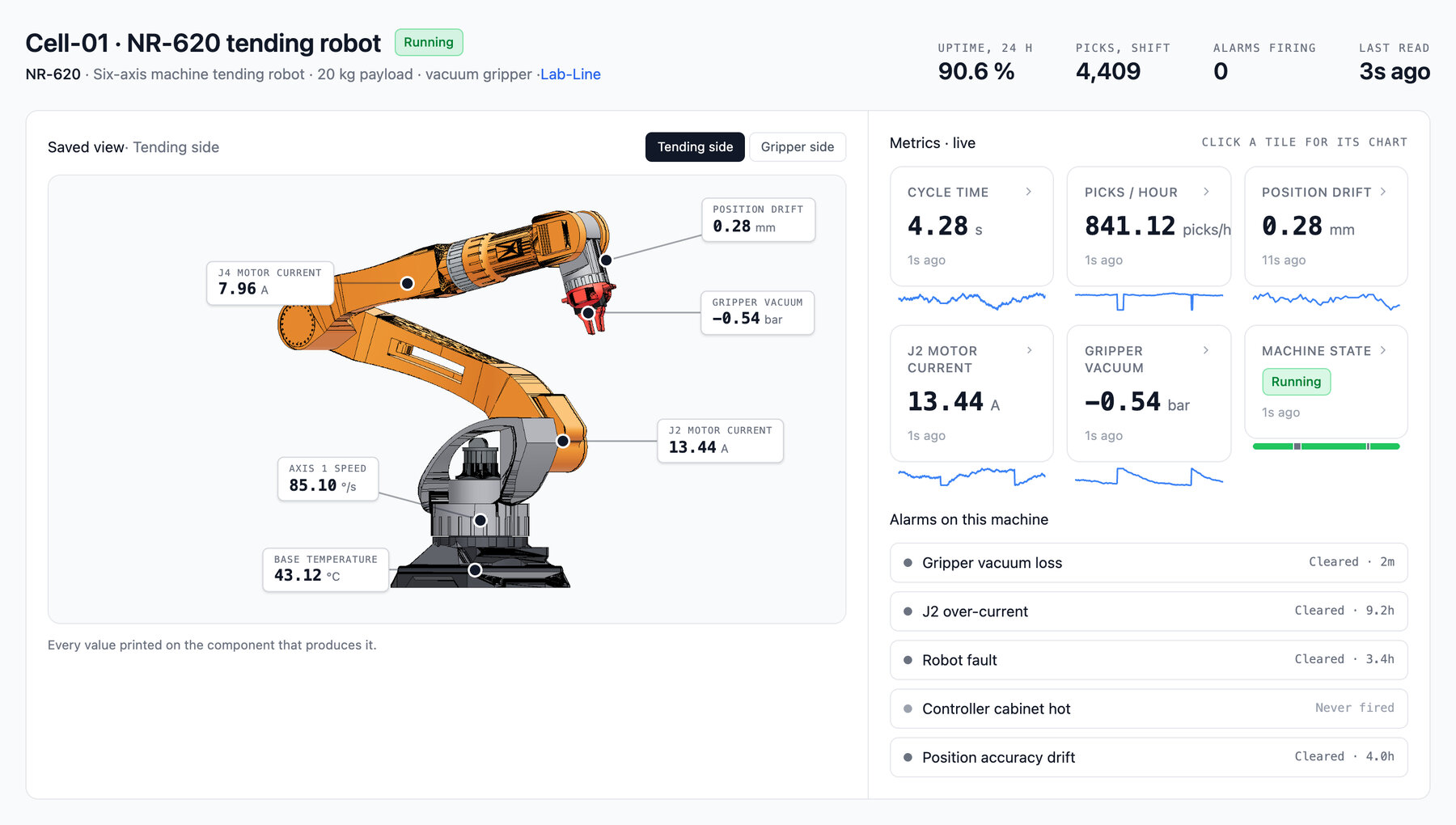
Task: Click the Base Temperature 43.12 callout
Action: [x=326, y=570]
